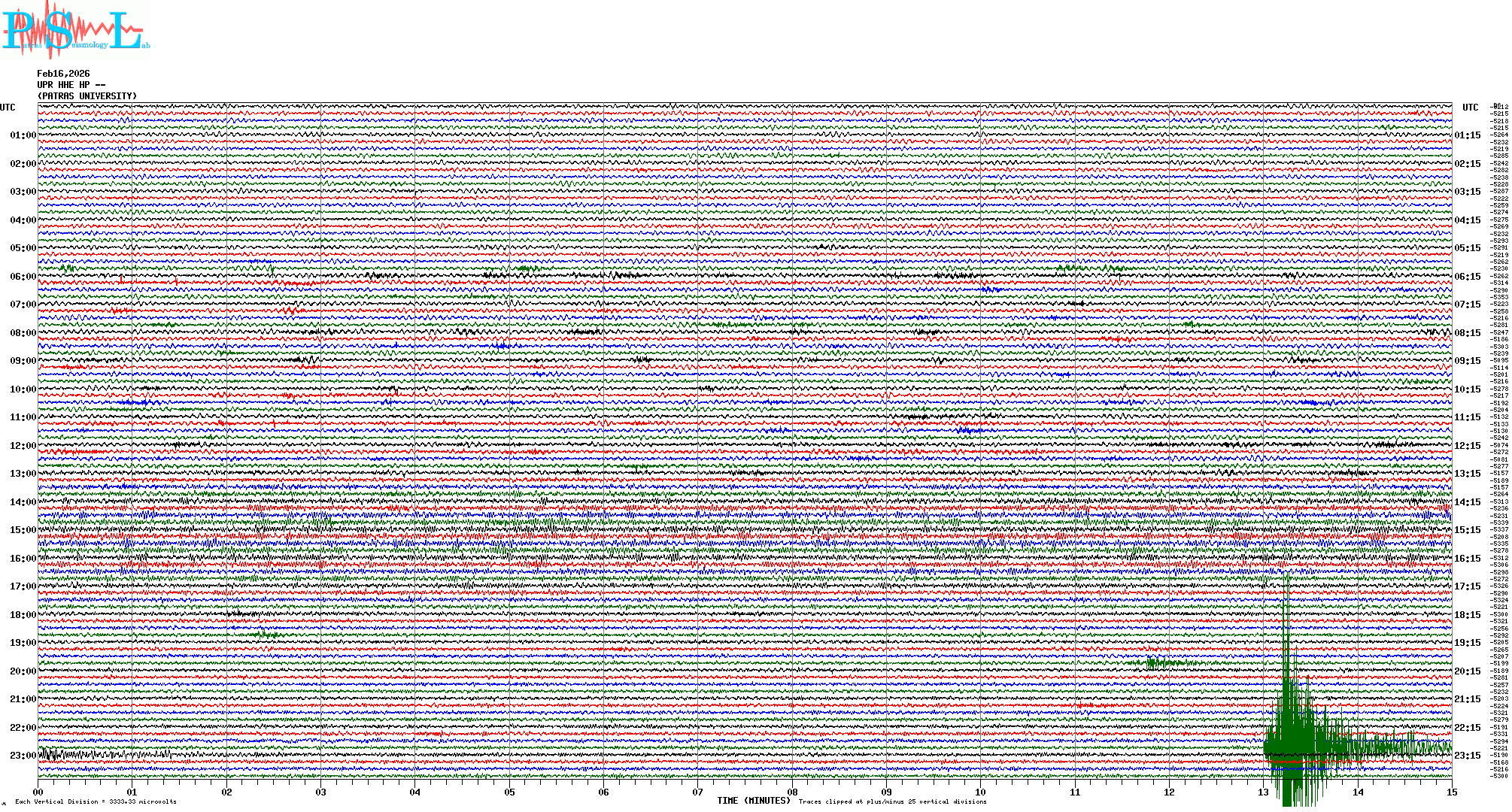This screenshot has width=1512, height=812.
Task: Click the 17:15 time label on the right
Action: click(x=1467, y=586)
